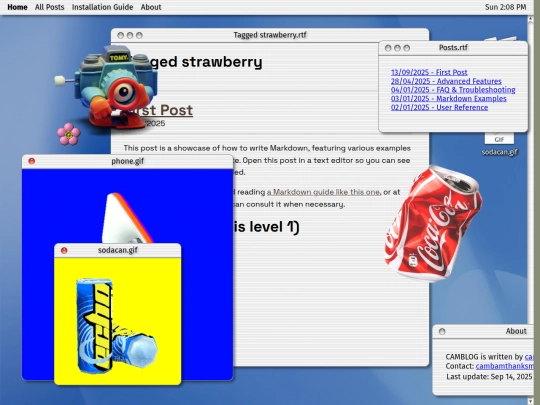Screen dimensions: 540x405
Task: Click the clock showing Sun 2:08 PM
Action: click(505, 7)
